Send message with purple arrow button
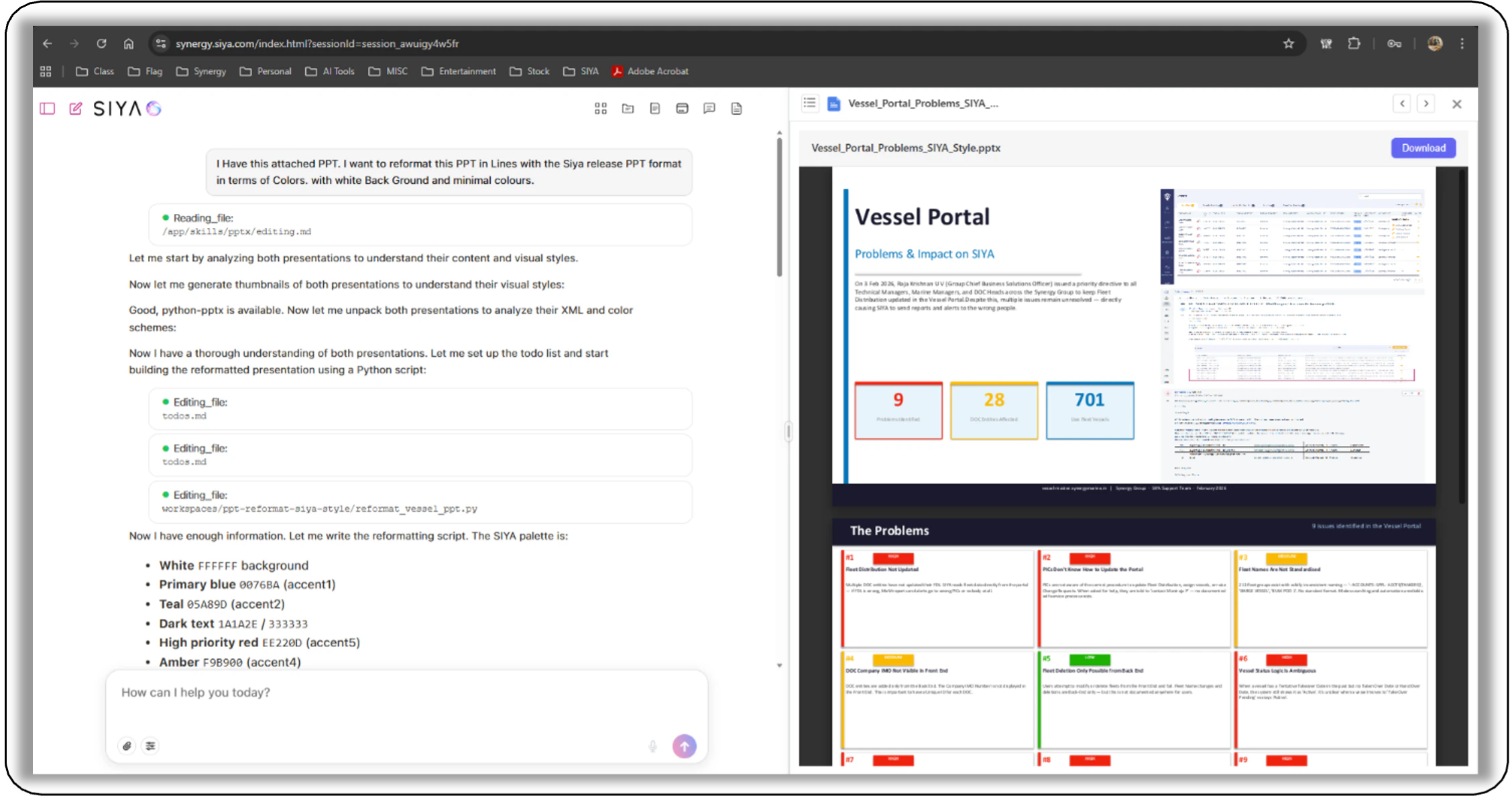 (684, 746)
